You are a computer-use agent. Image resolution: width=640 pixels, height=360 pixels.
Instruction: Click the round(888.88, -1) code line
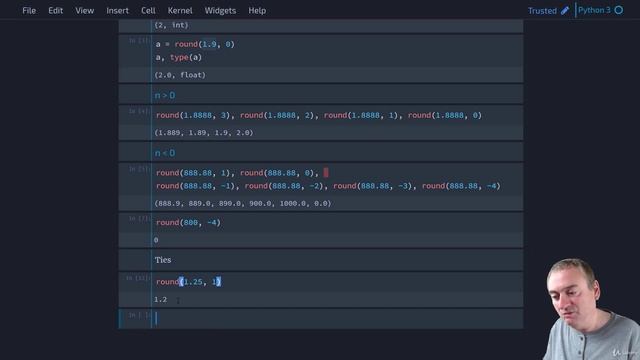tap(328, 186)
